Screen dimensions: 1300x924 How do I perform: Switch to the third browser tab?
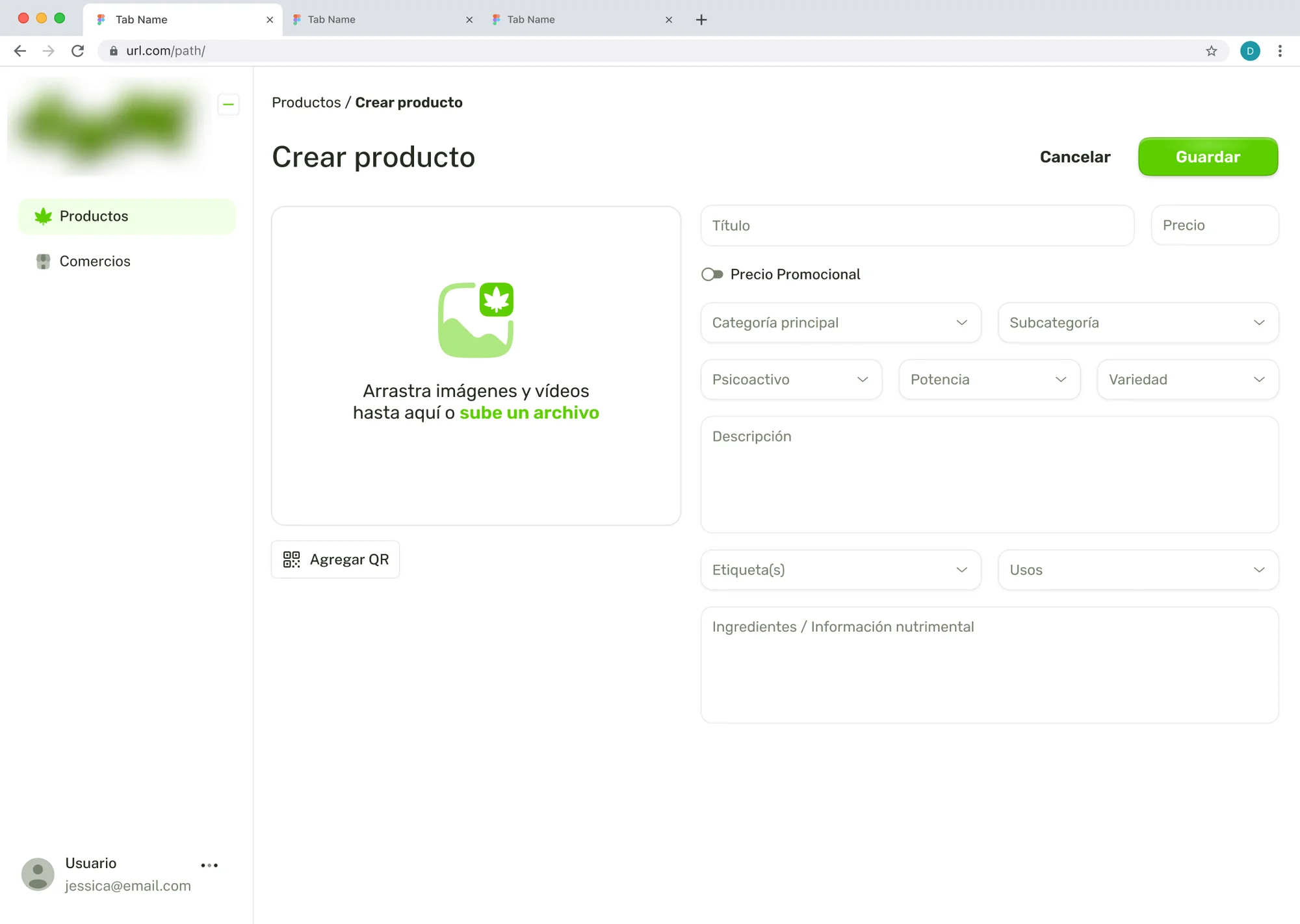point(582,19)
